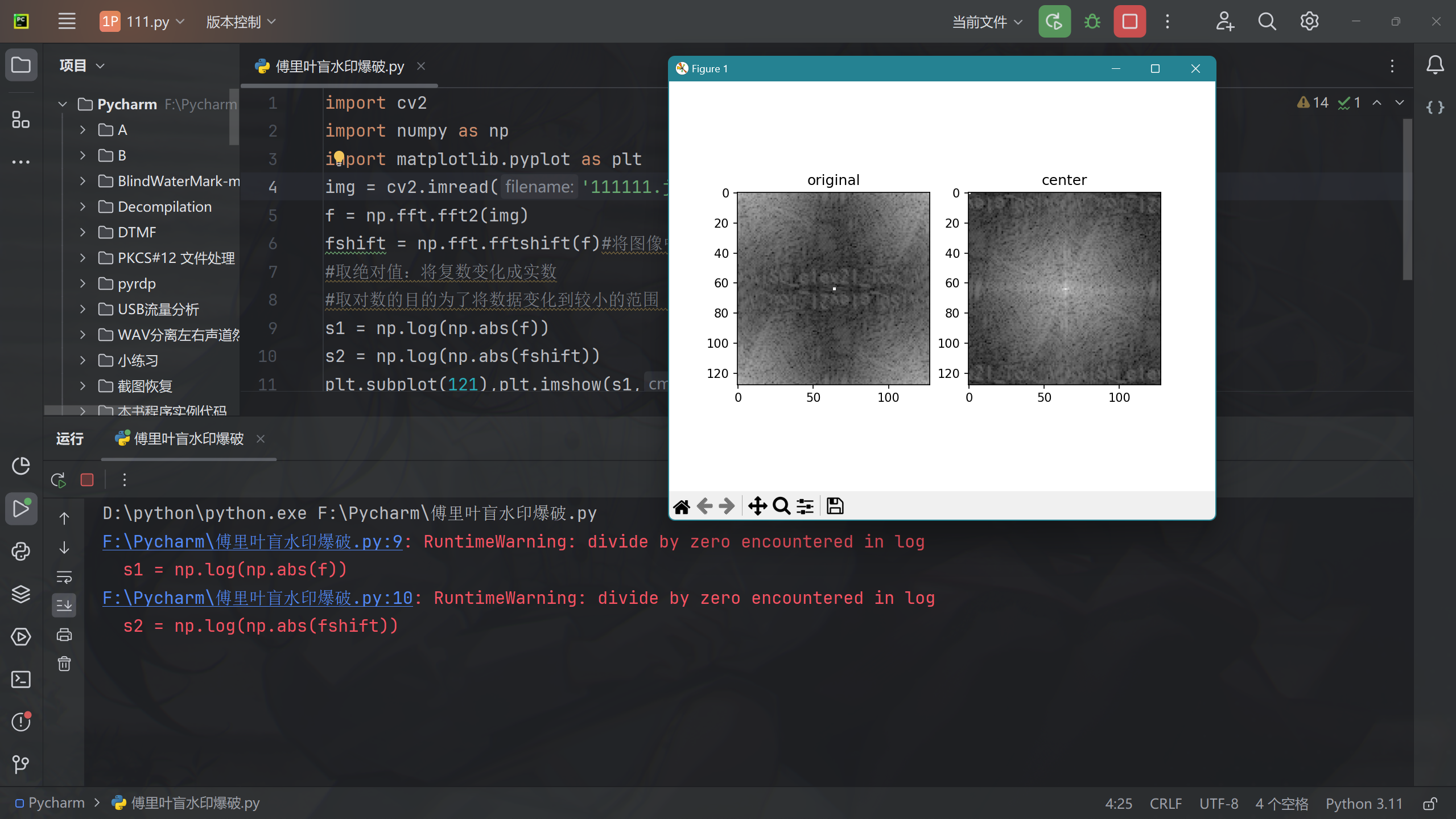Expand the DTMF folder
1456x819 pixels.
[x=83, y=232]
